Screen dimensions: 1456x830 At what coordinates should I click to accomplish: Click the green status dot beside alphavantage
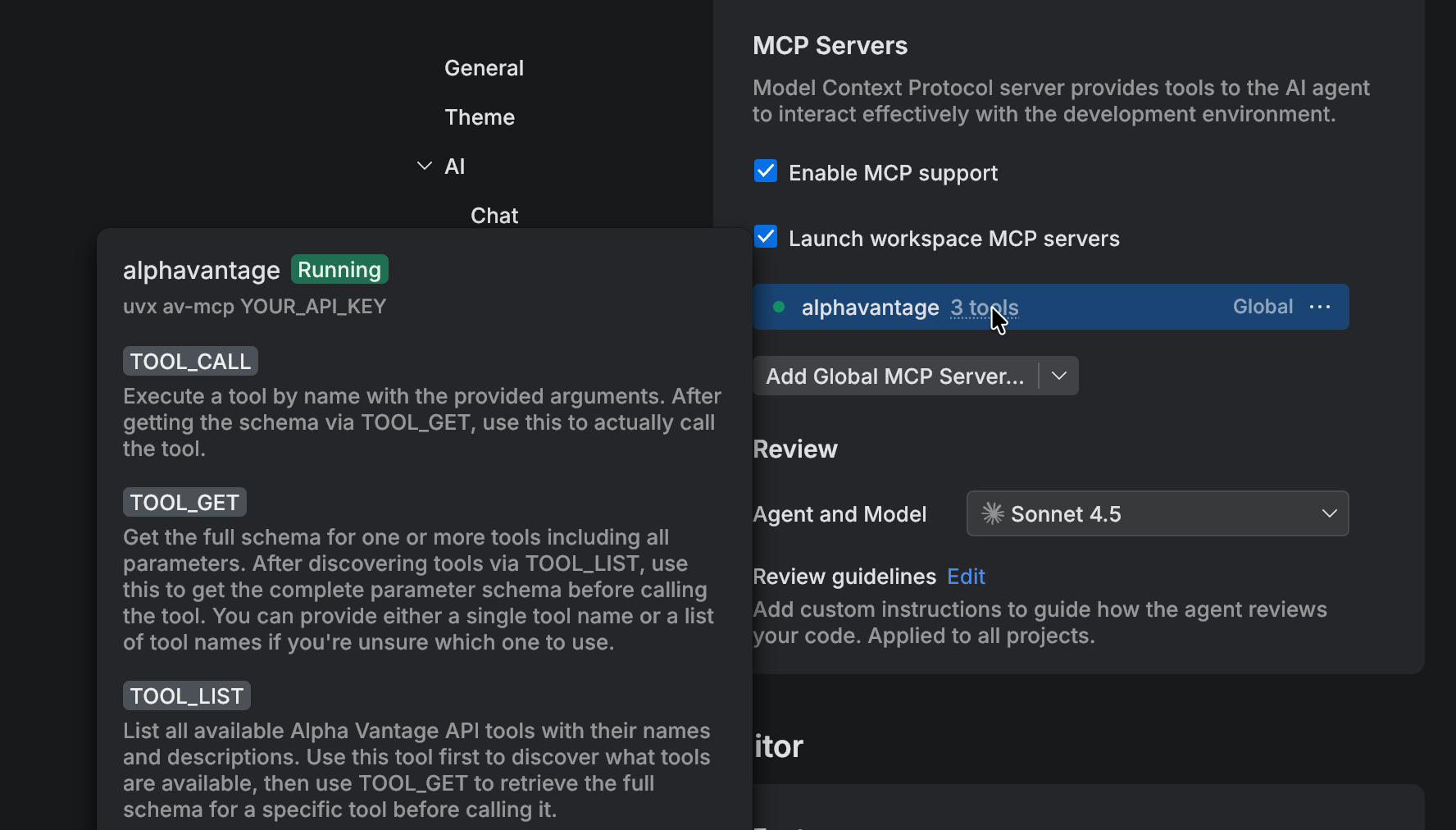coord(778,307)
